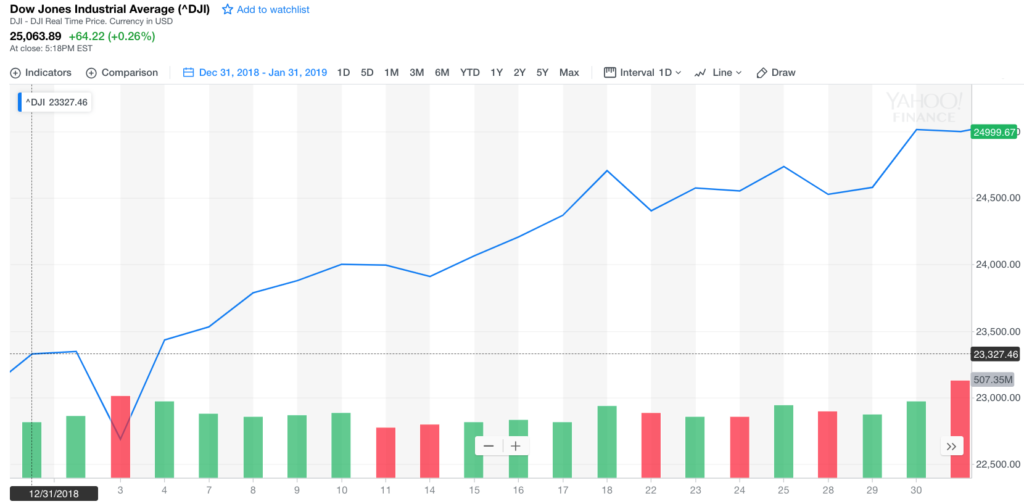Click the red volume bar for January 11

pos(385,452)
